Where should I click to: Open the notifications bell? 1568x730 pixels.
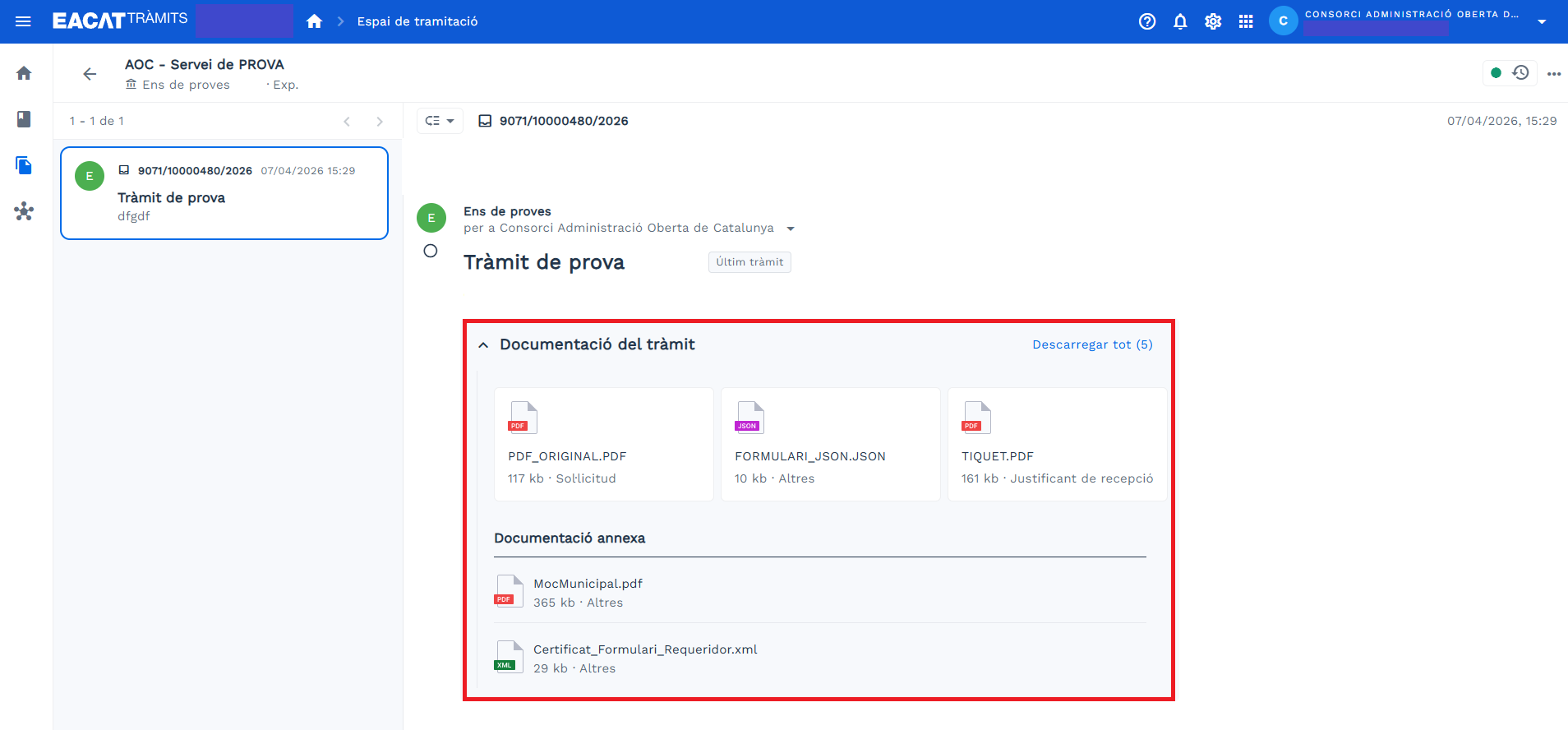pos(1180,21)
